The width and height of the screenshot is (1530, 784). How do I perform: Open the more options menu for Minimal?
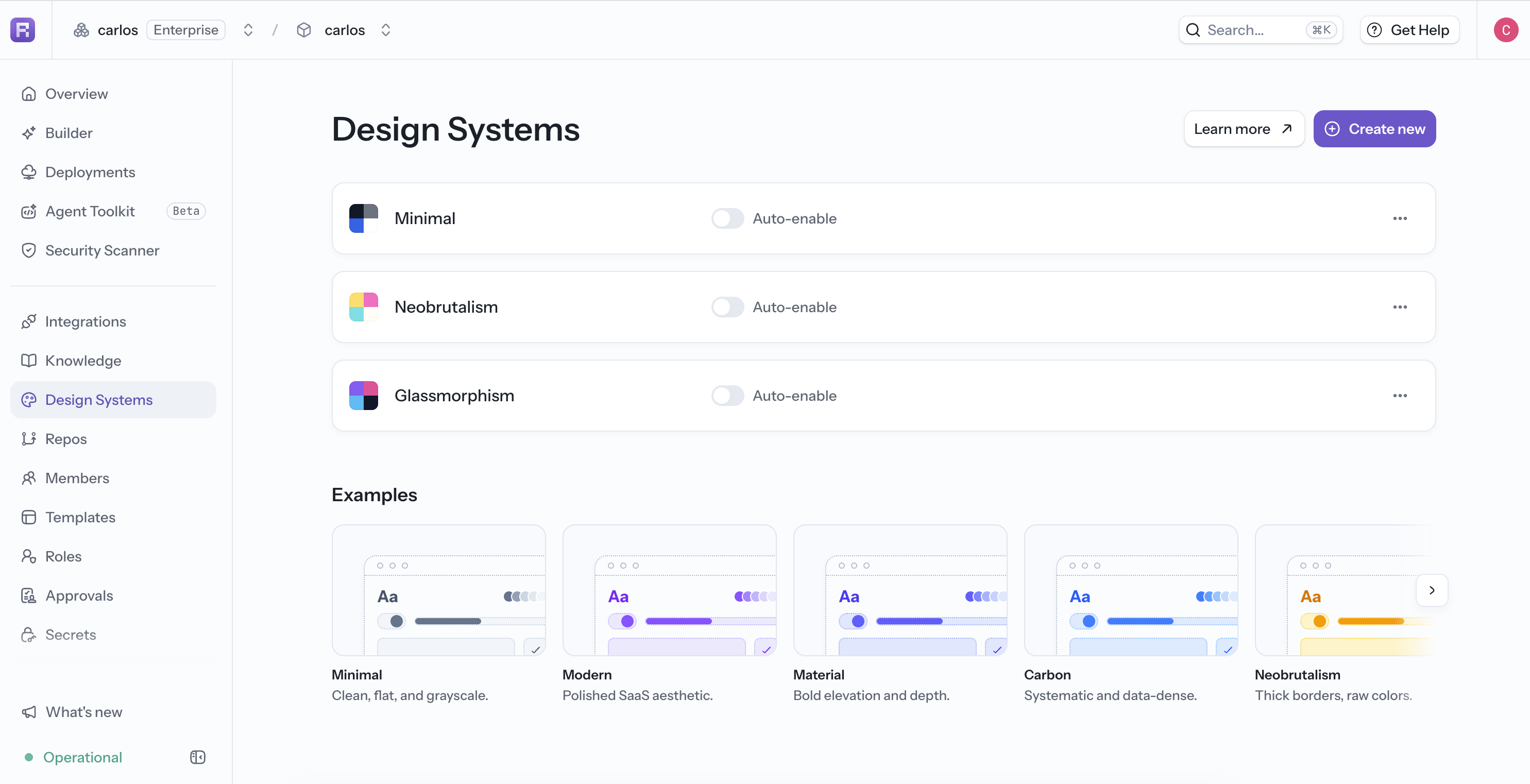(1400, 218)
